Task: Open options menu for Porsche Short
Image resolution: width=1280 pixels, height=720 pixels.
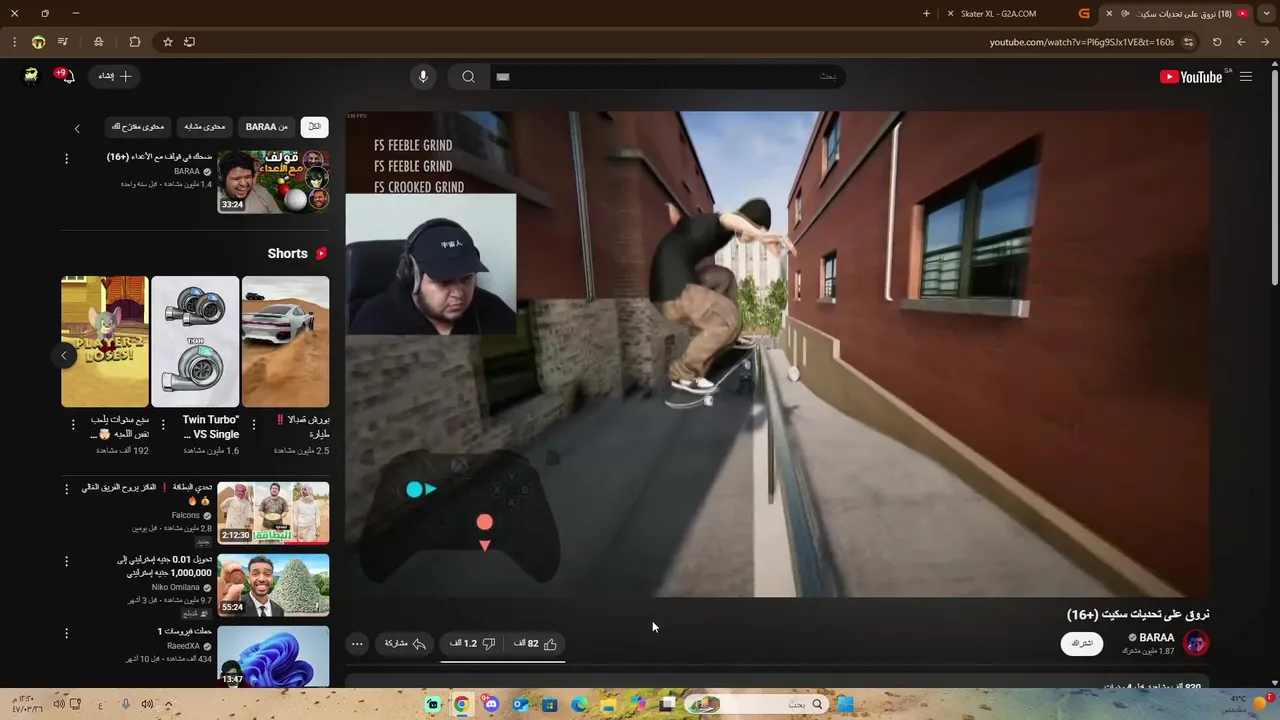Action: coord(253,425)
